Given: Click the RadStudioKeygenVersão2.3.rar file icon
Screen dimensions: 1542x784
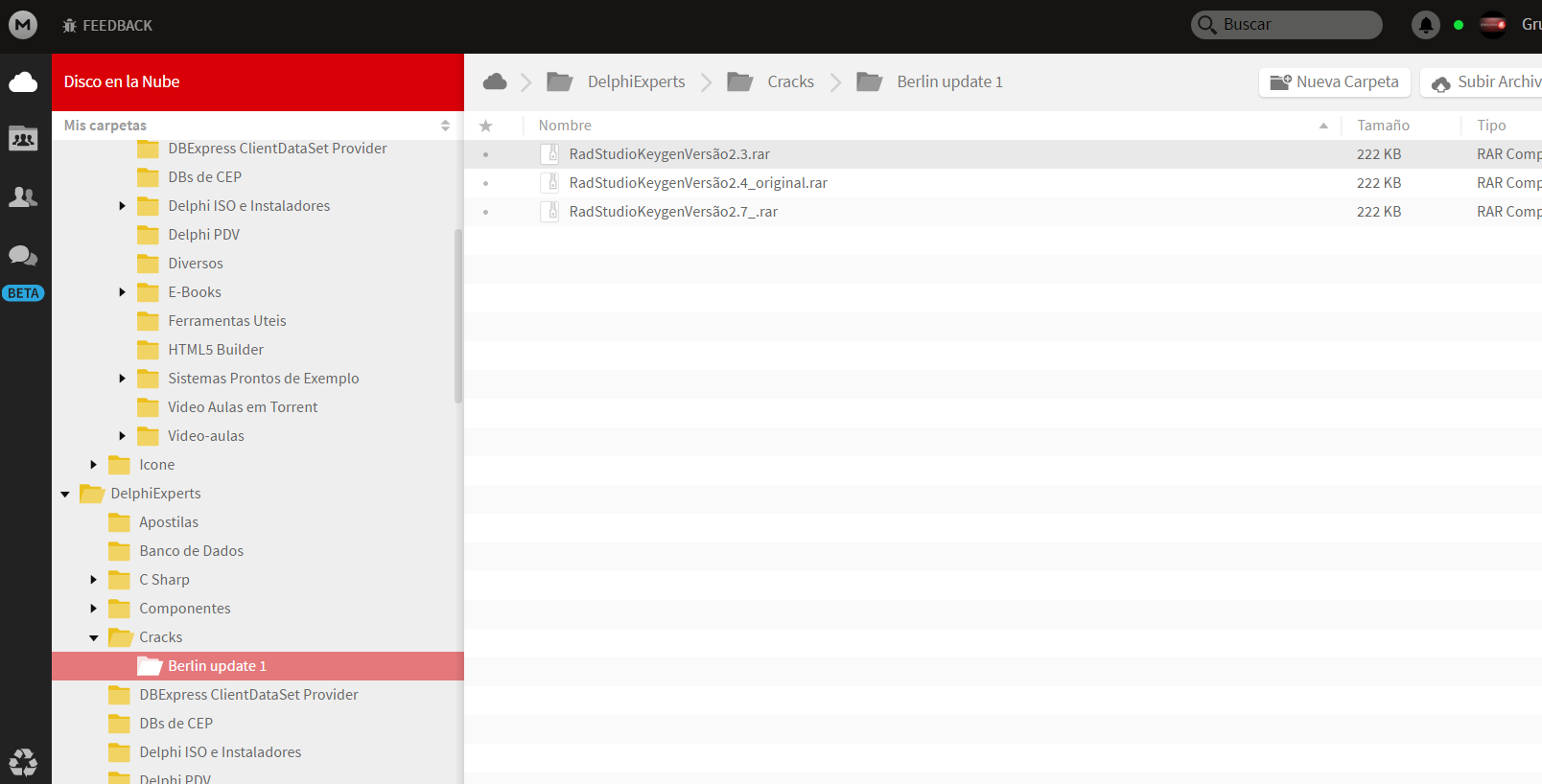Looking at the screenshot, I should 549,153.
